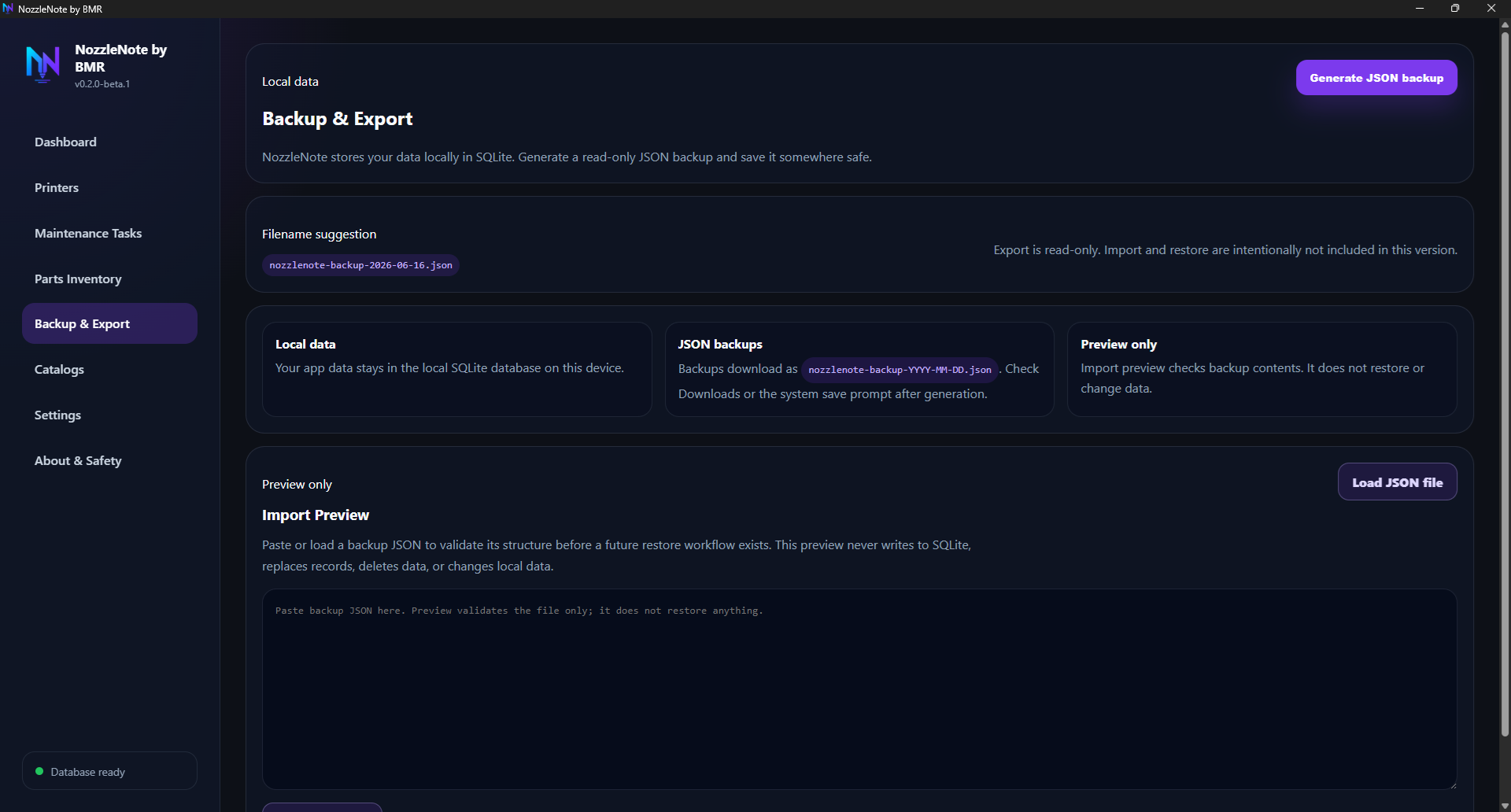1511x812 pixels.
Task: Click the suggested filename nozzlenote-backup-2026-06-16.json
Action: click(360, 265)
